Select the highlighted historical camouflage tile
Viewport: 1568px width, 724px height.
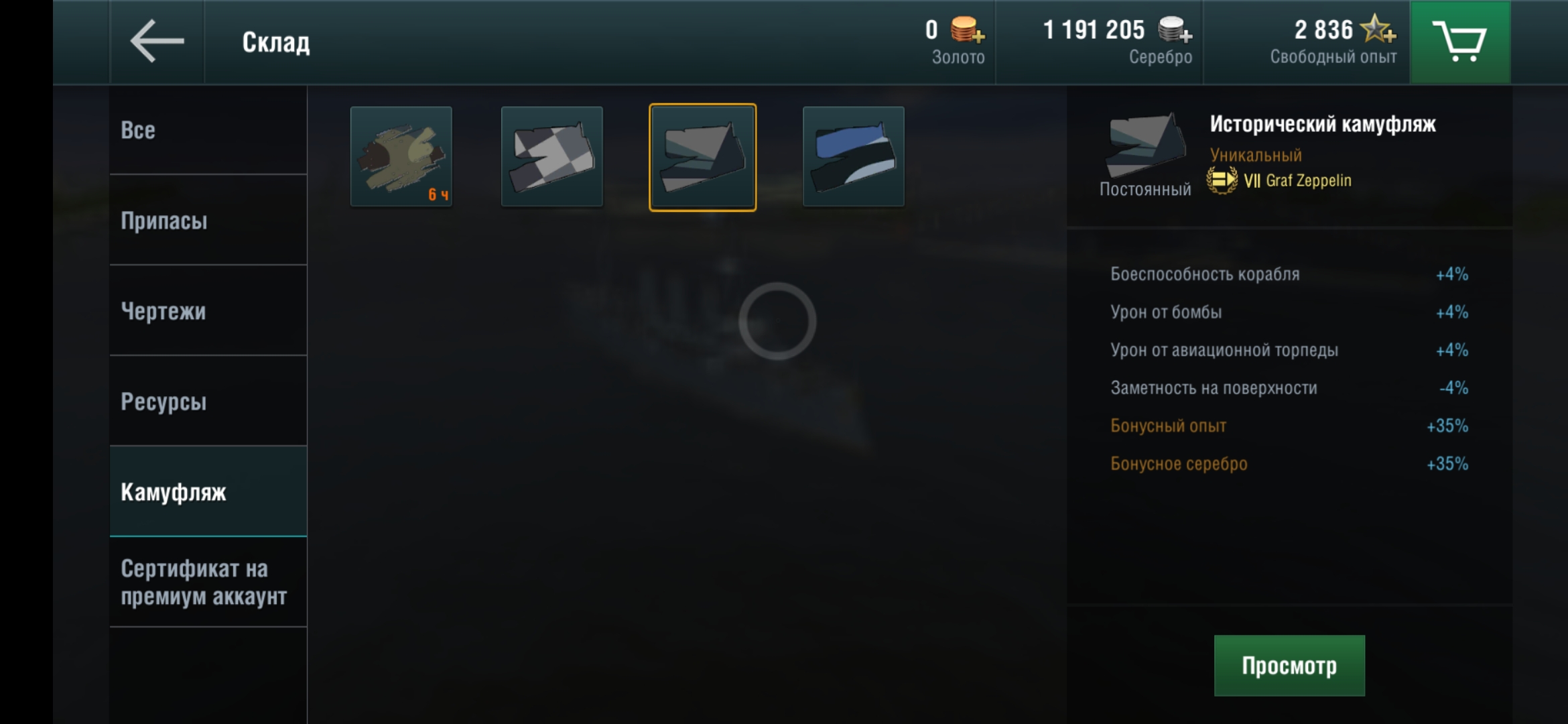[703, 158]
